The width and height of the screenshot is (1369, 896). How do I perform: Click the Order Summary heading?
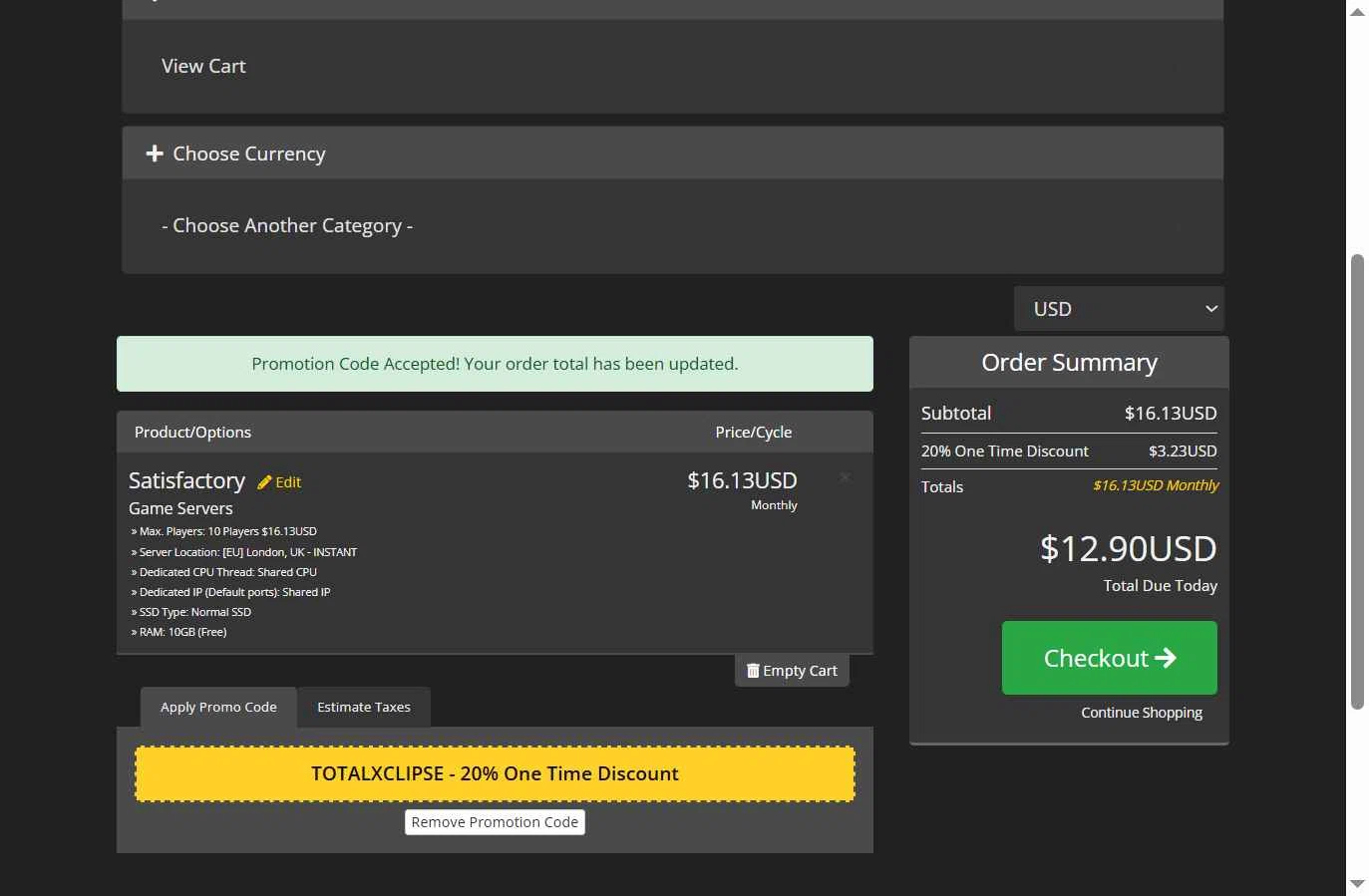pos(1069,363)
